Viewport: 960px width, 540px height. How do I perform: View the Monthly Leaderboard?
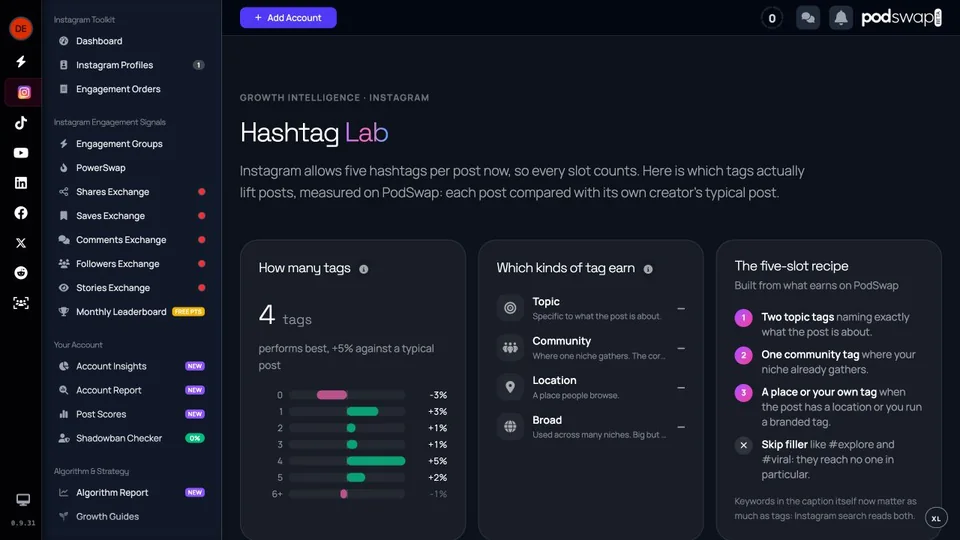[131, 312]
